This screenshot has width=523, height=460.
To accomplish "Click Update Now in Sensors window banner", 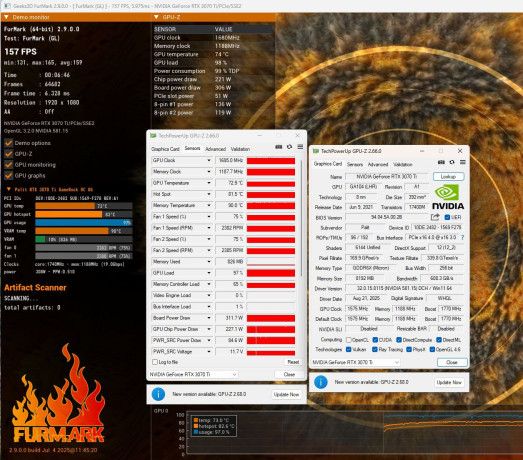I will [286, 394].
